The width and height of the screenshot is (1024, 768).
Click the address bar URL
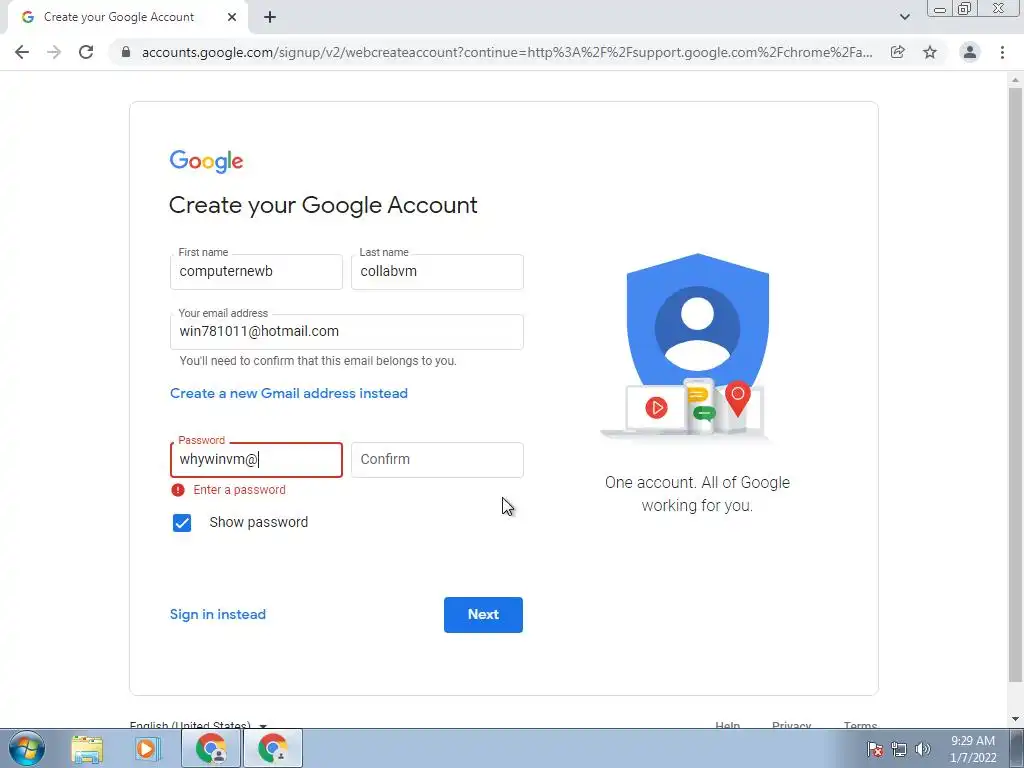coord(507,52)
